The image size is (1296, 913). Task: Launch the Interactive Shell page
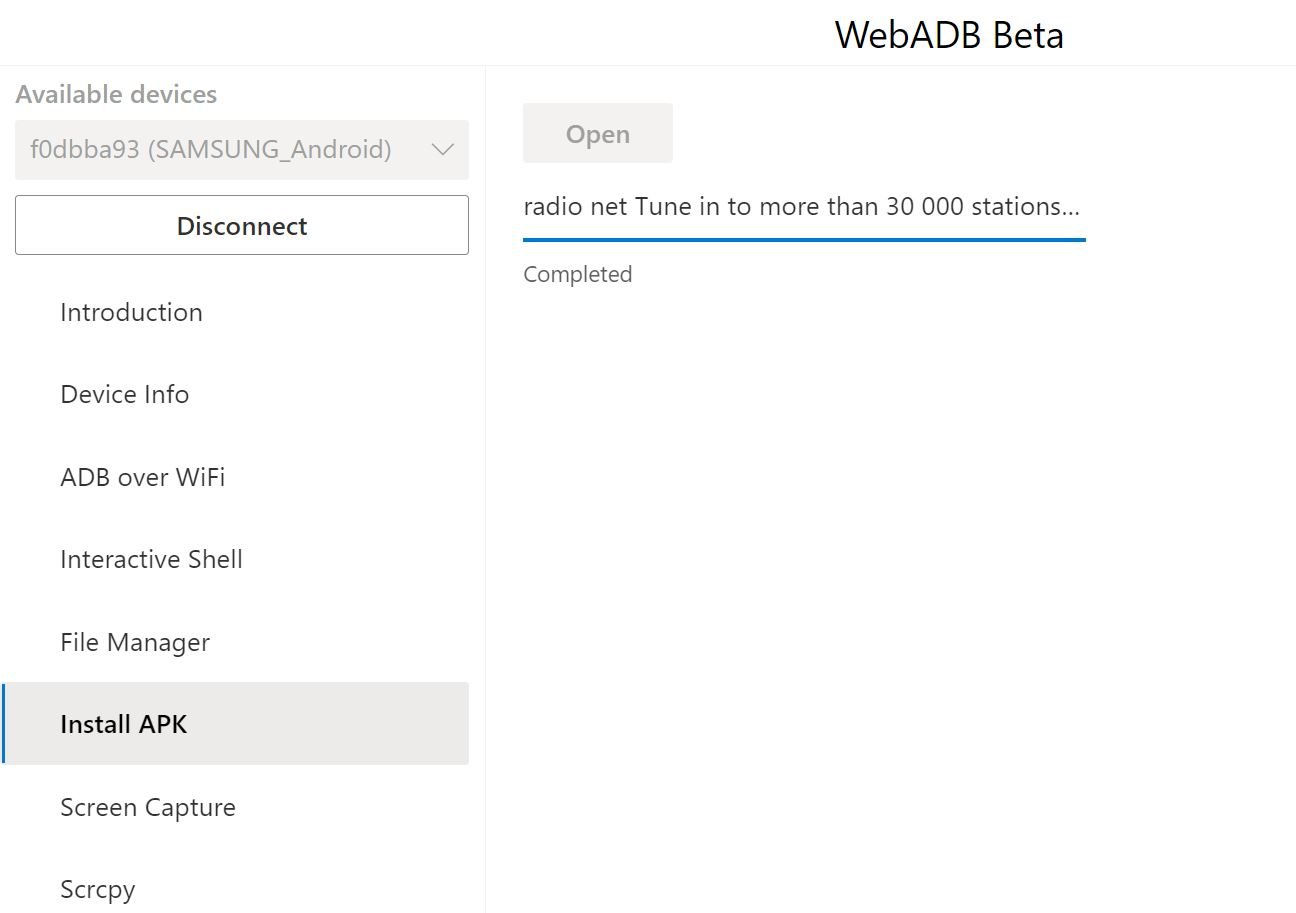151,559
